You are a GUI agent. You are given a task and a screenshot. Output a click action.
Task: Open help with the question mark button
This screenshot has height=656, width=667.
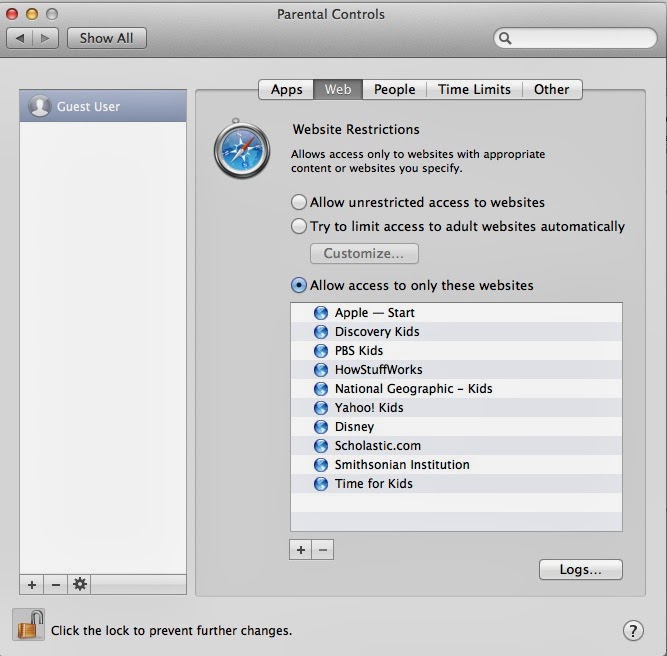[x=633, y=630]
